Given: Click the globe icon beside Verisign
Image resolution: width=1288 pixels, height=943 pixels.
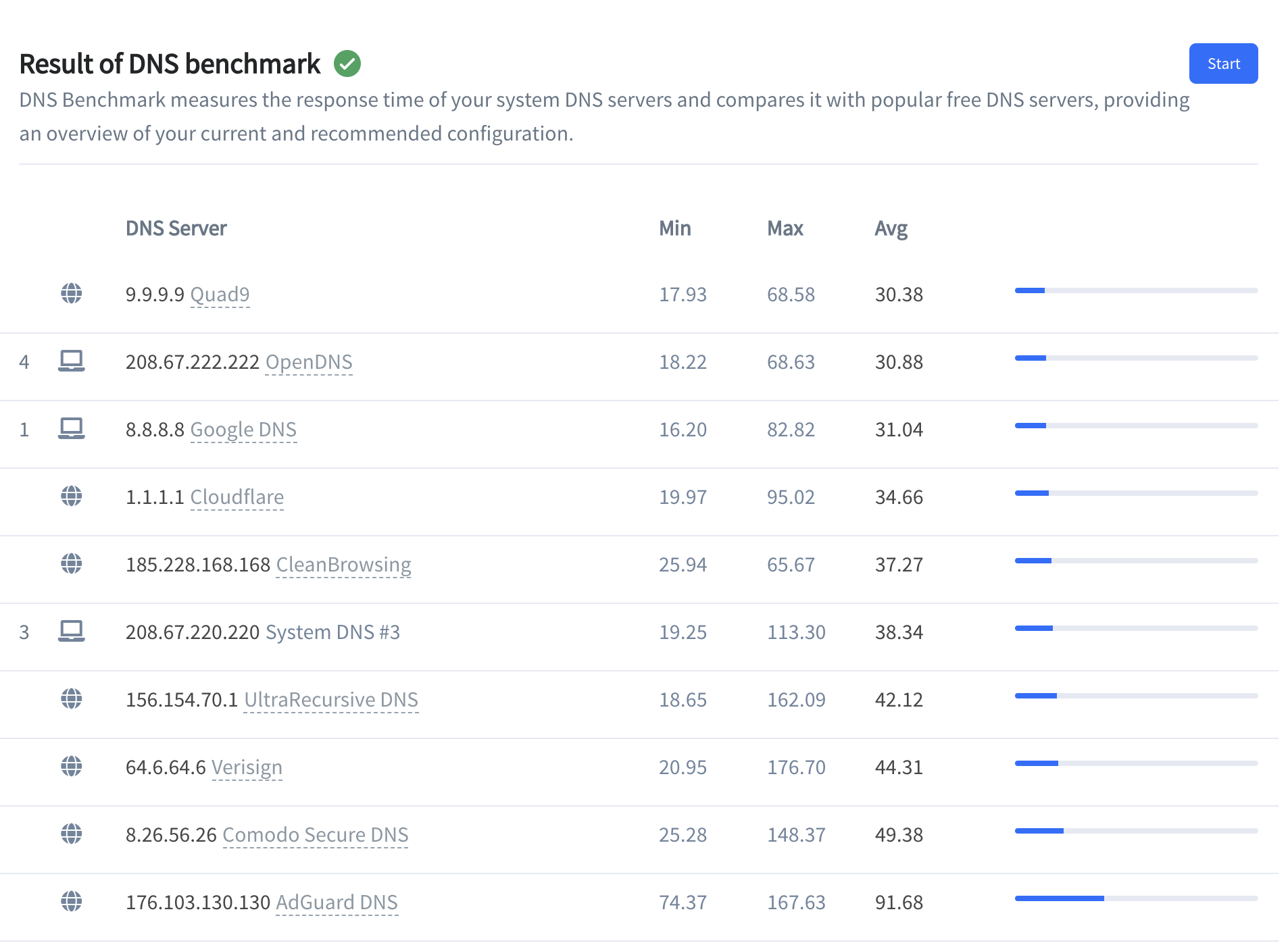Looking at the screenshot, I should click(71, 766).
